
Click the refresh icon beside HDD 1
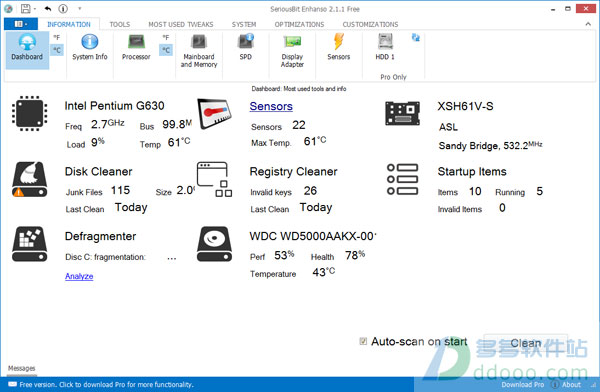(416, 38)
